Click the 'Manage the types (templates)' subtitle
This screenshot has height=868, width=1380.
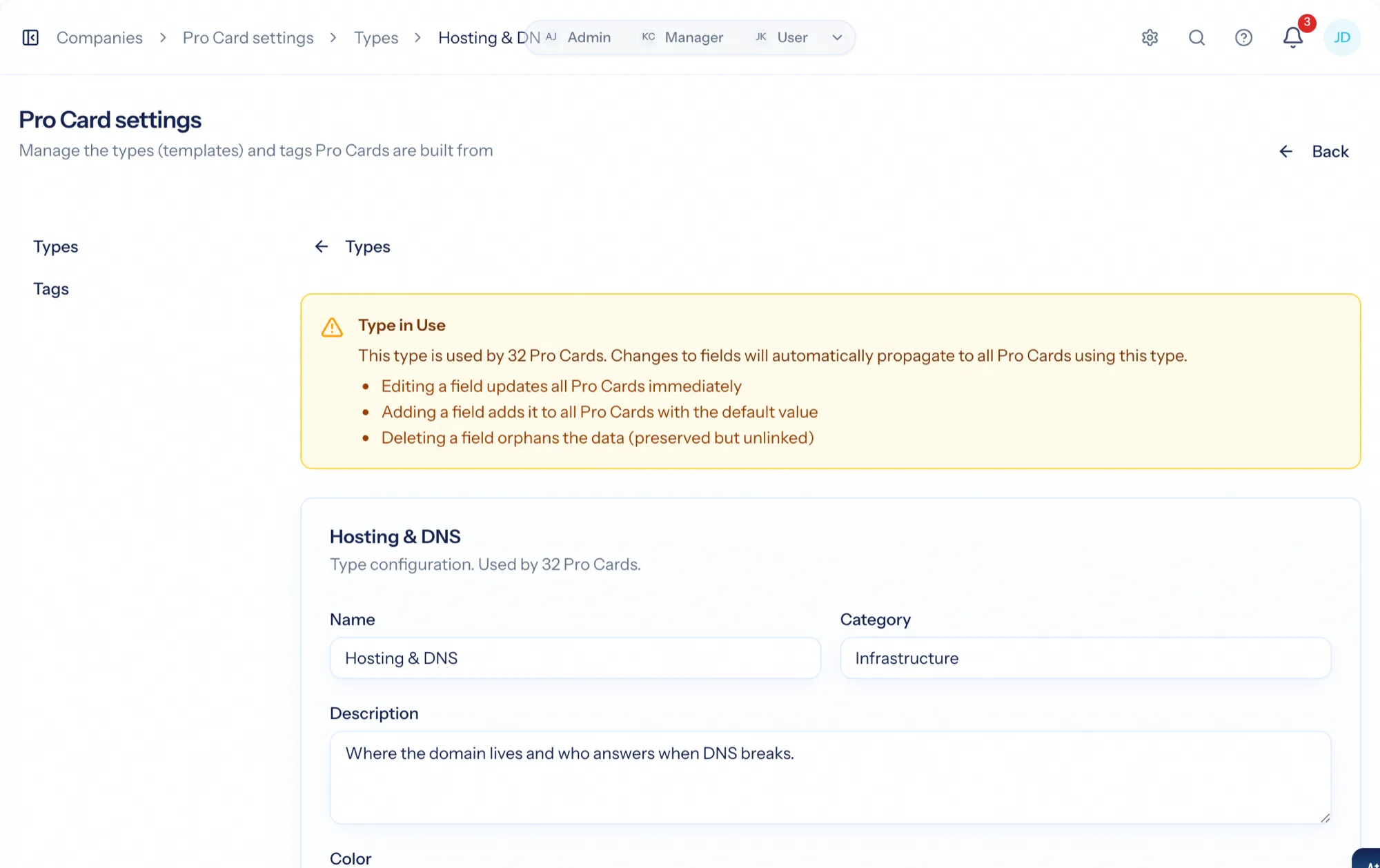(x=256, y=150)
